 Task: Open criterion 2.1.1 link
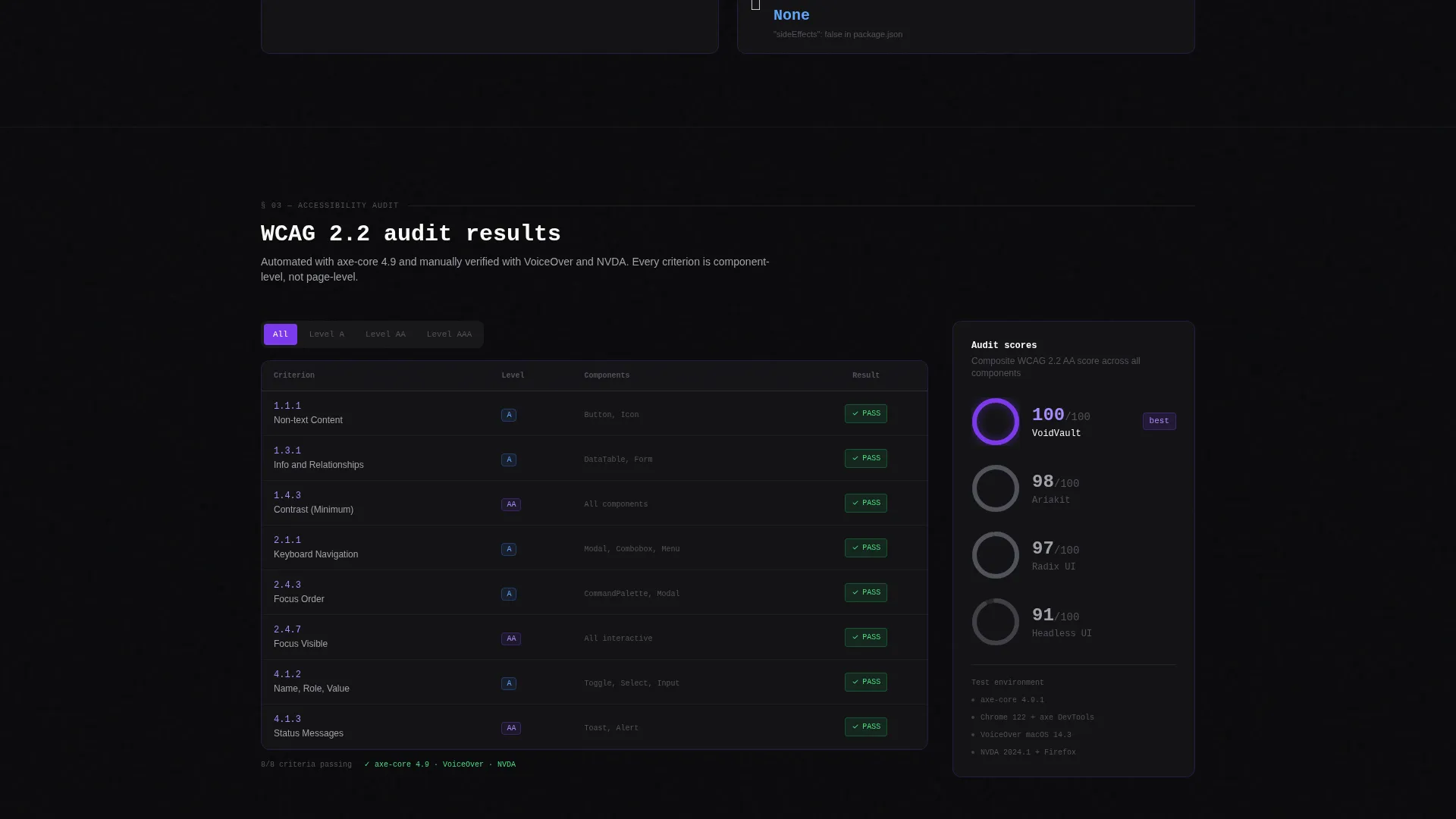click(287, 541)
